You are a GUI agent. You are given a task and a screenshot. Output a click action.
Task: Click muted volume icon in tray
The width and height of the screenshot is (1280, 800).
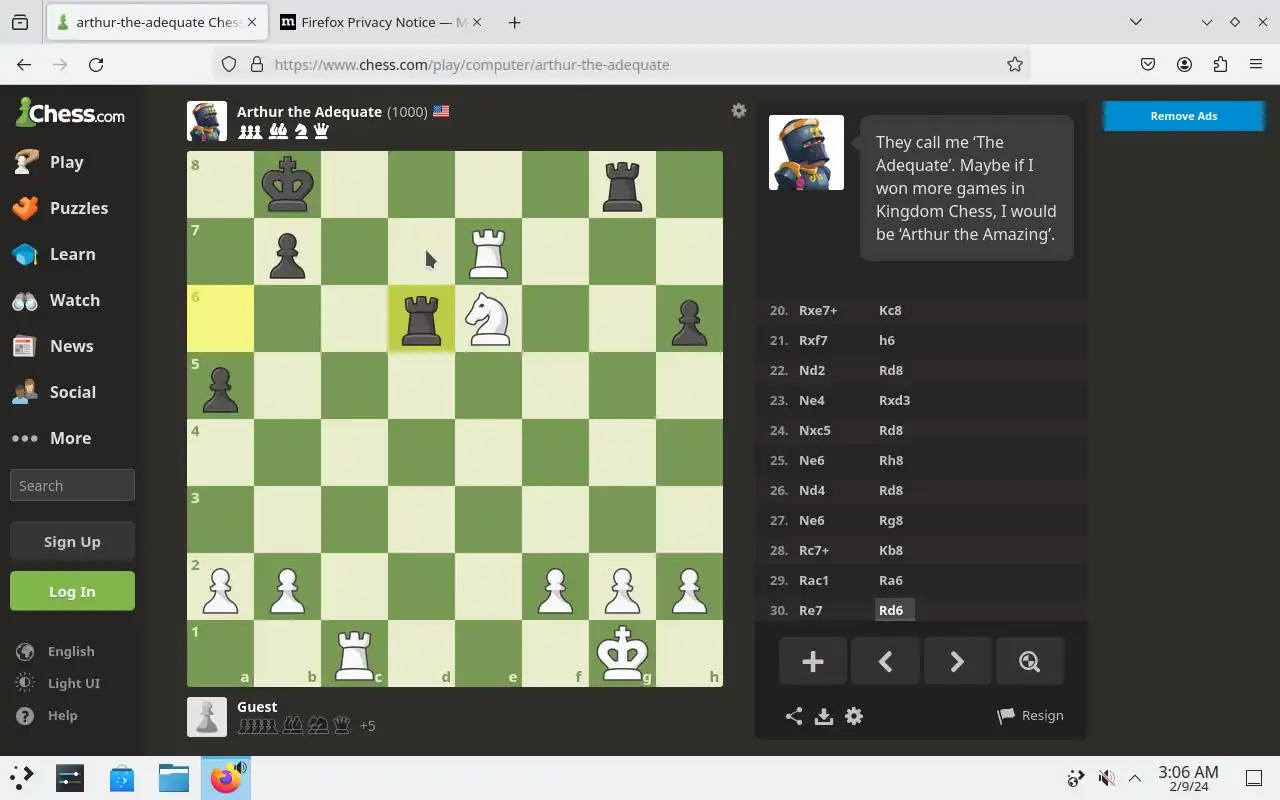click(1106, 778)
